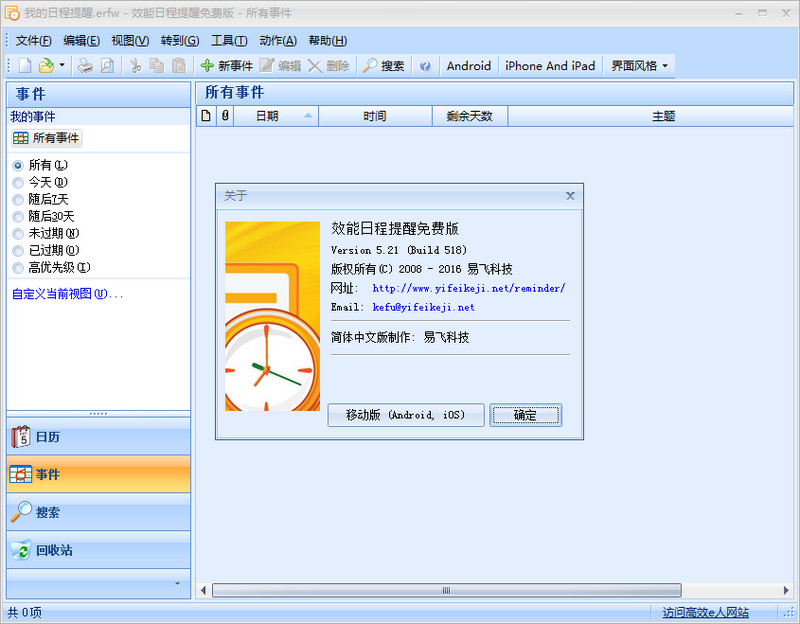Select the 随后7天 radio option

tap(40, 199)
